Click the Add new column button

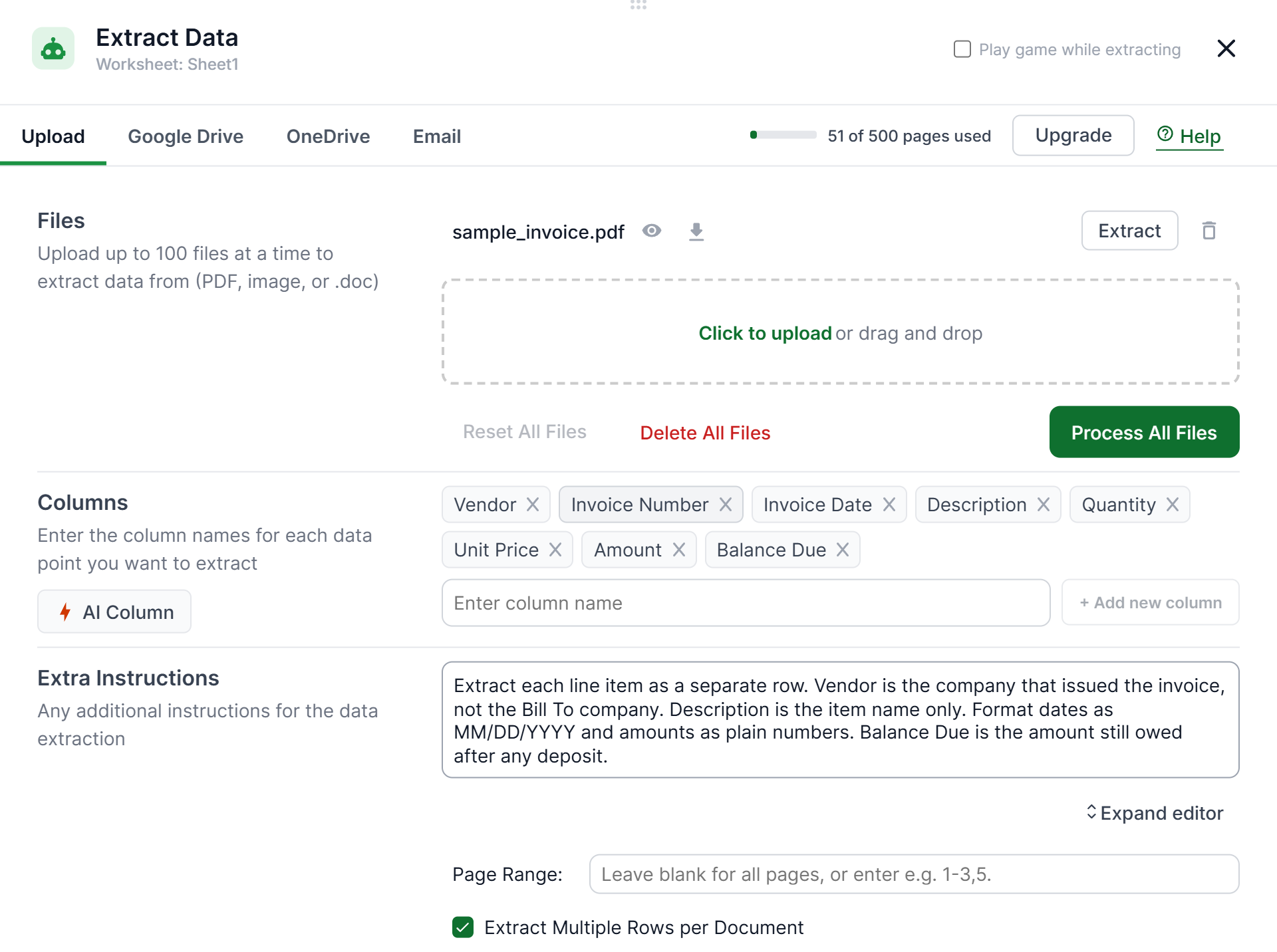(1151, 602)
